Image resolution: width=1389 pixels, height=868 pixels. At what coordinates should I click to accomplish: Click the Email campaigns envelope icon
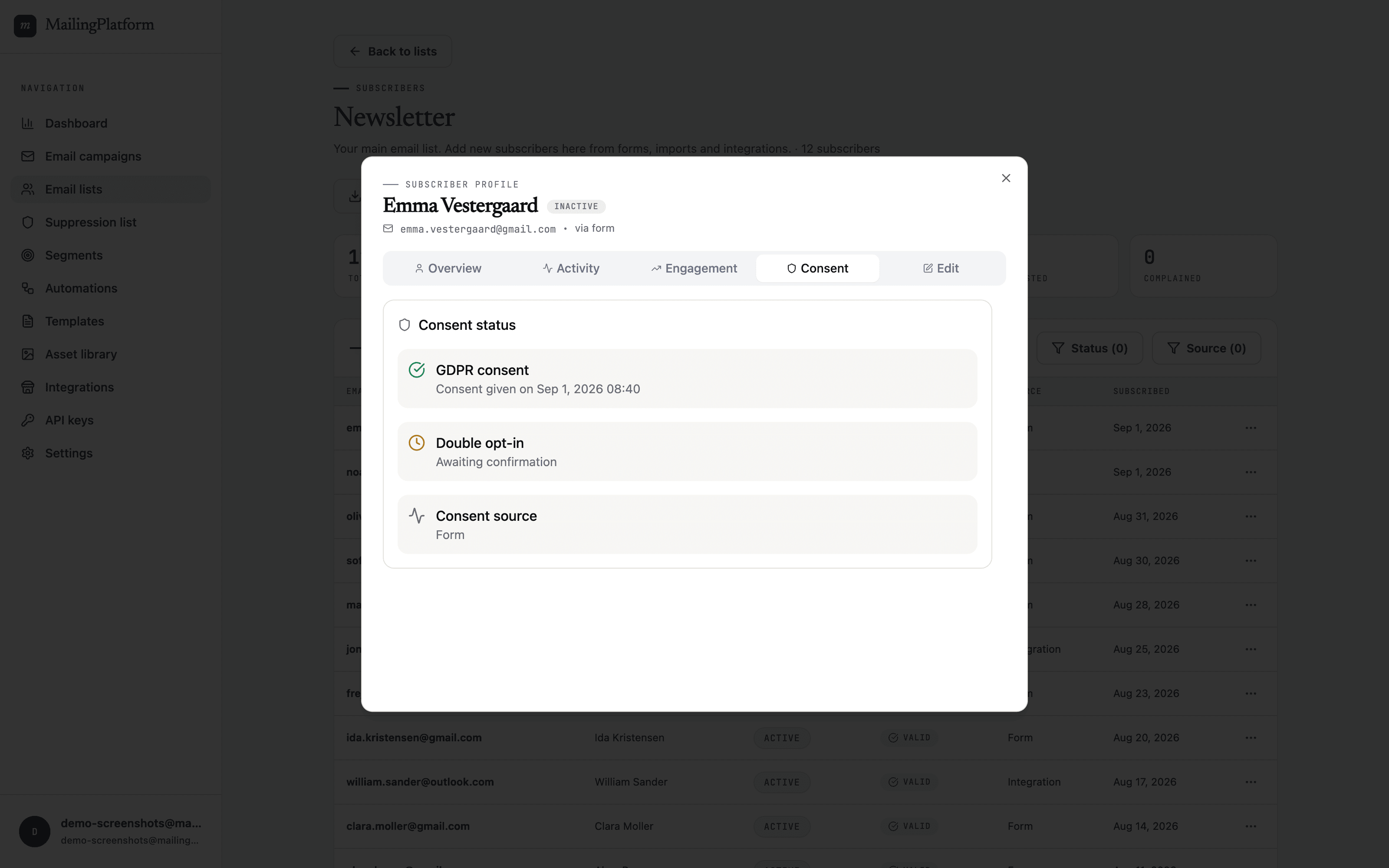(x=27, y=156)
